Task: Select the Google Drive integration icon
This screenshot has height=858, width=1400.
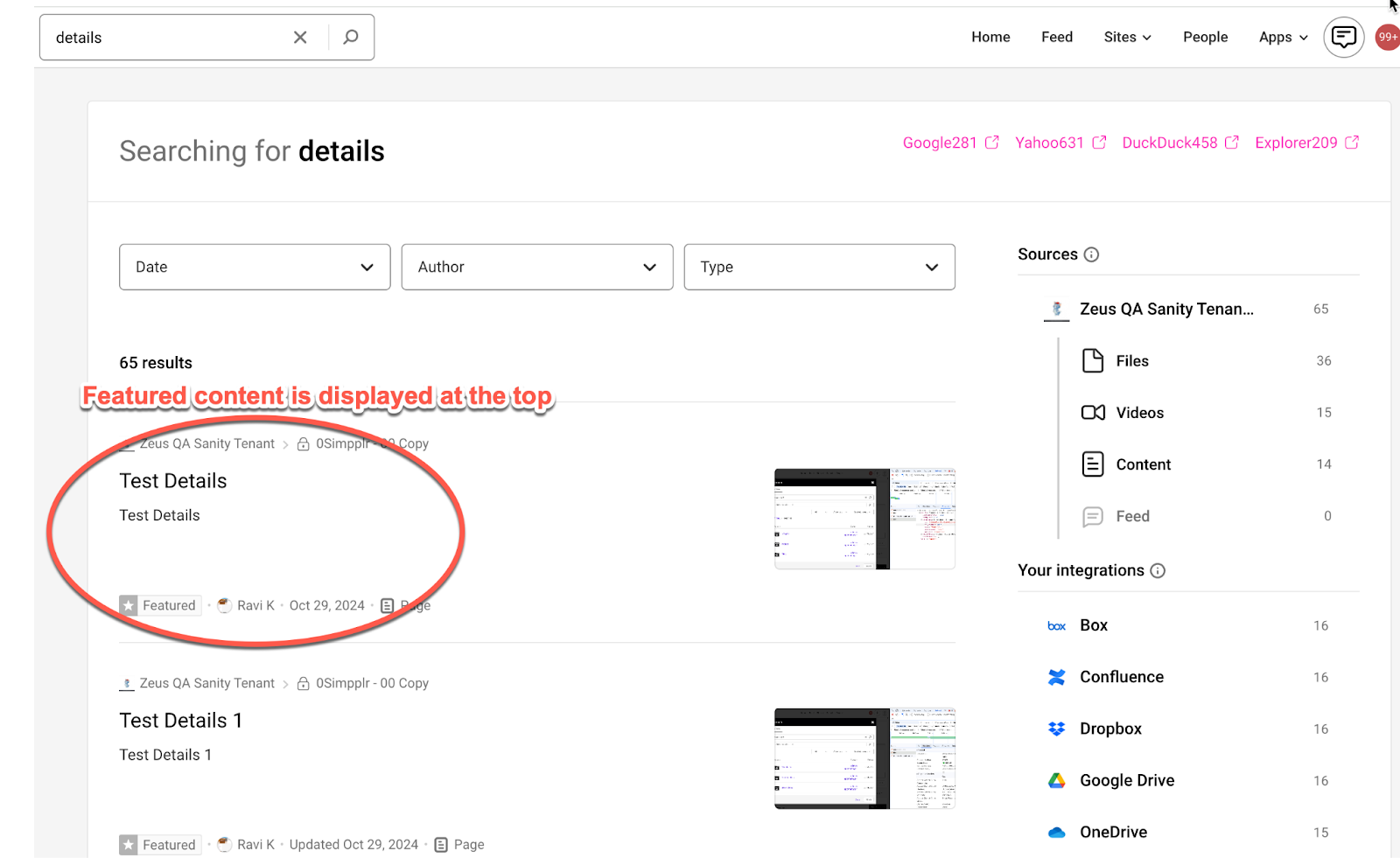Action: pos(1057,780)
